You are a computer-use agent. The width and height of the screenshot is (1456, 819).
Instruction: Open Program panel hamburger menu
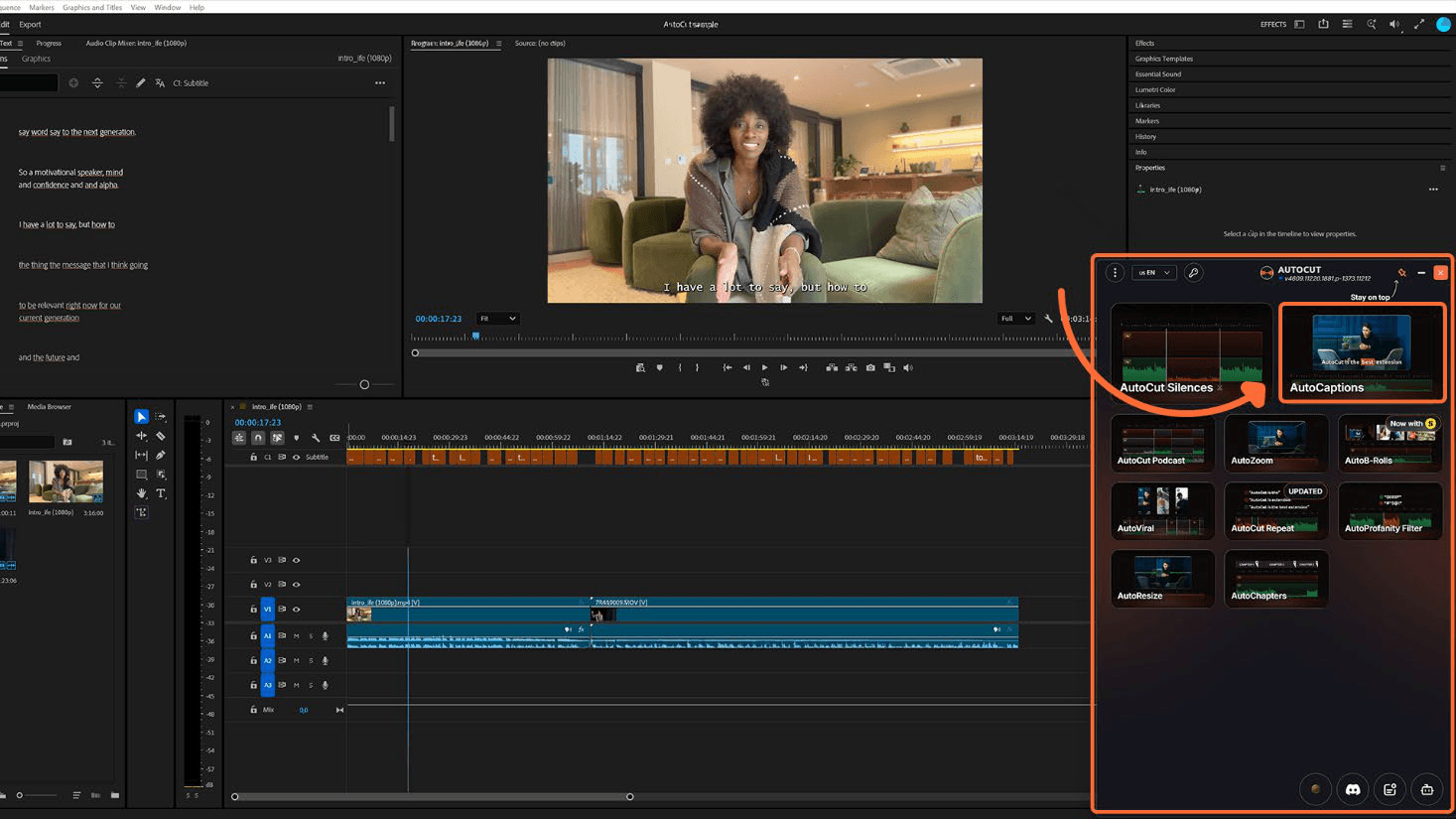tap(498, 44)
